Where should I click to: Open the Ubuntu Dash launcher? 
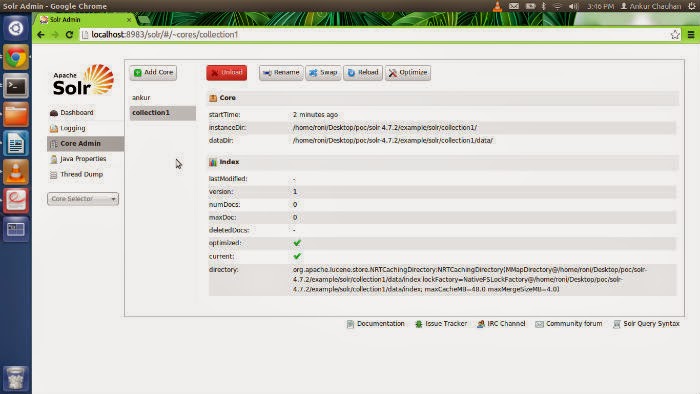click(x=16, y=28)
